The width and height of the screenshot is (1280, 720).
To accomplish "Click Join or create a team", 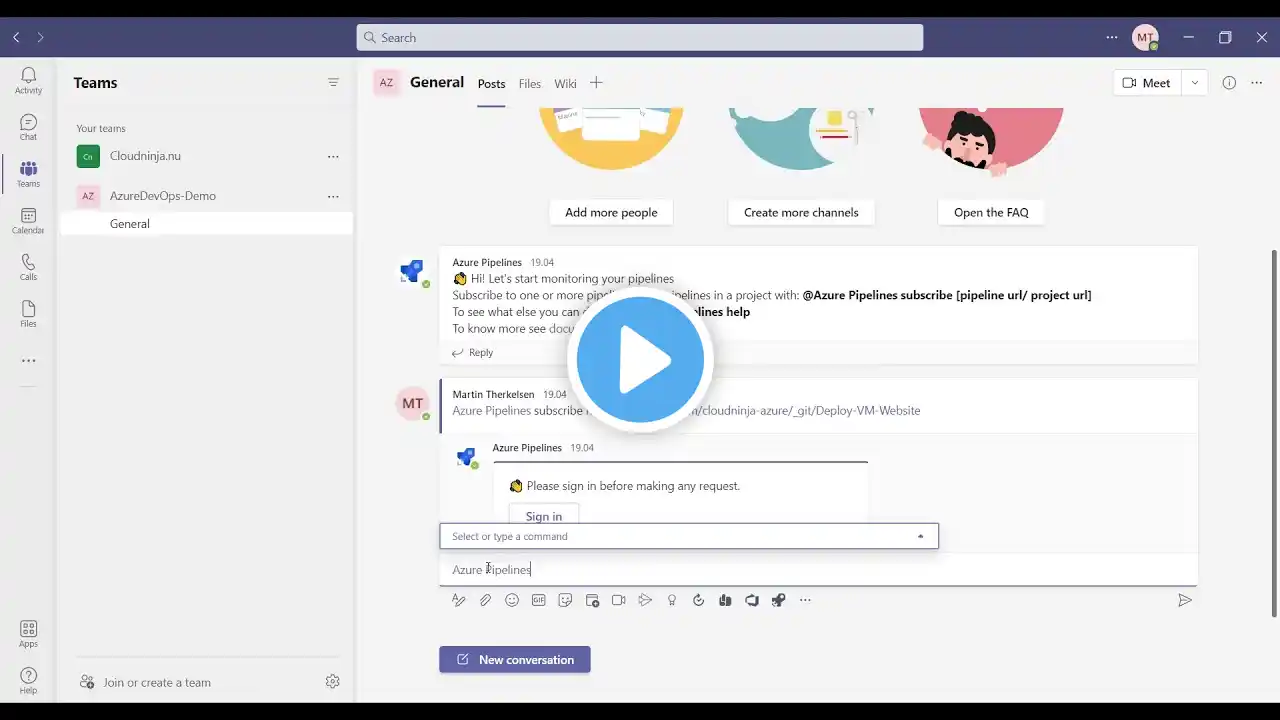I will 146,682.
